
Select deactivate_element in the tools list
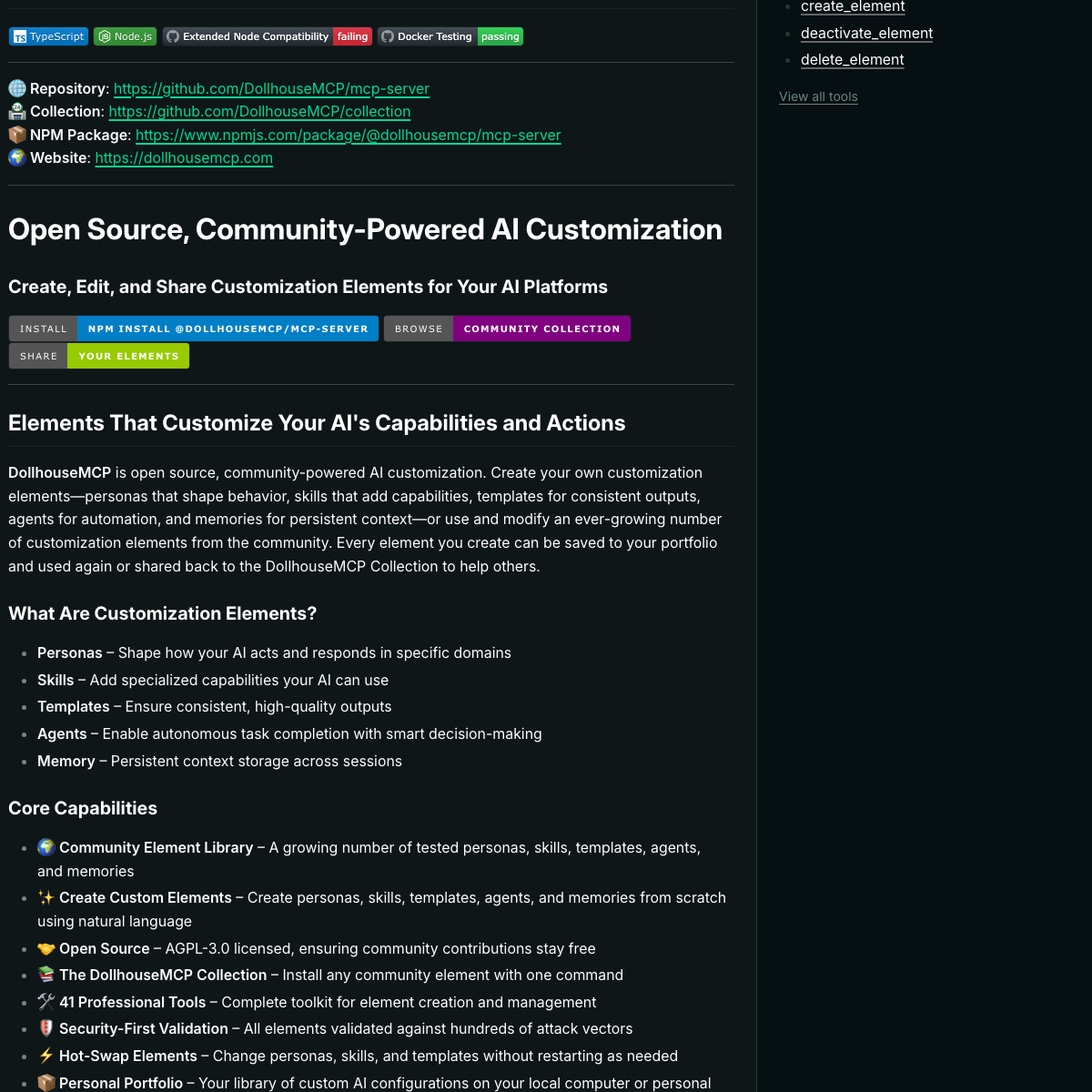866,33
